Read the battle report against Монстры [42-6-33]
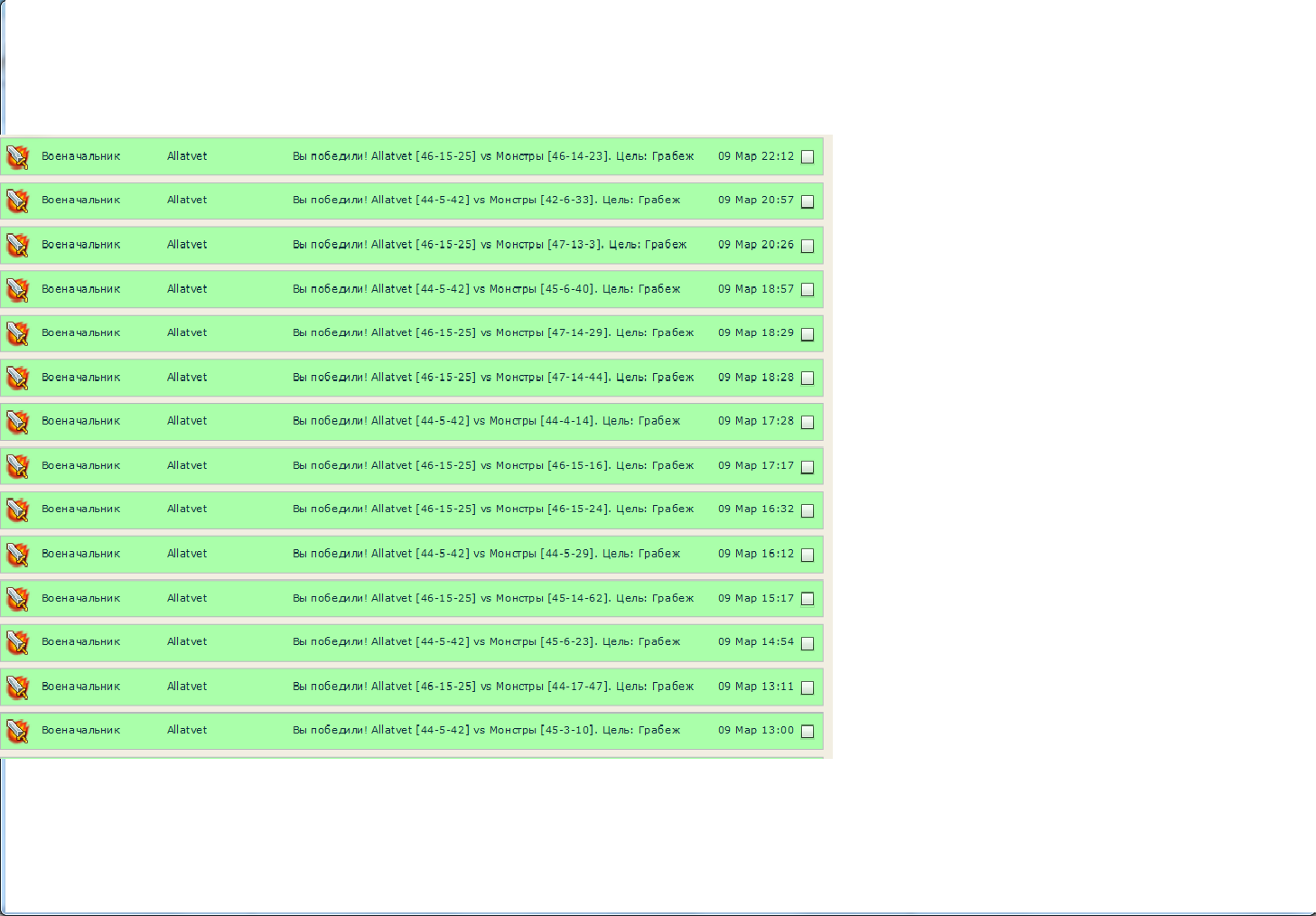 [486, 201]
